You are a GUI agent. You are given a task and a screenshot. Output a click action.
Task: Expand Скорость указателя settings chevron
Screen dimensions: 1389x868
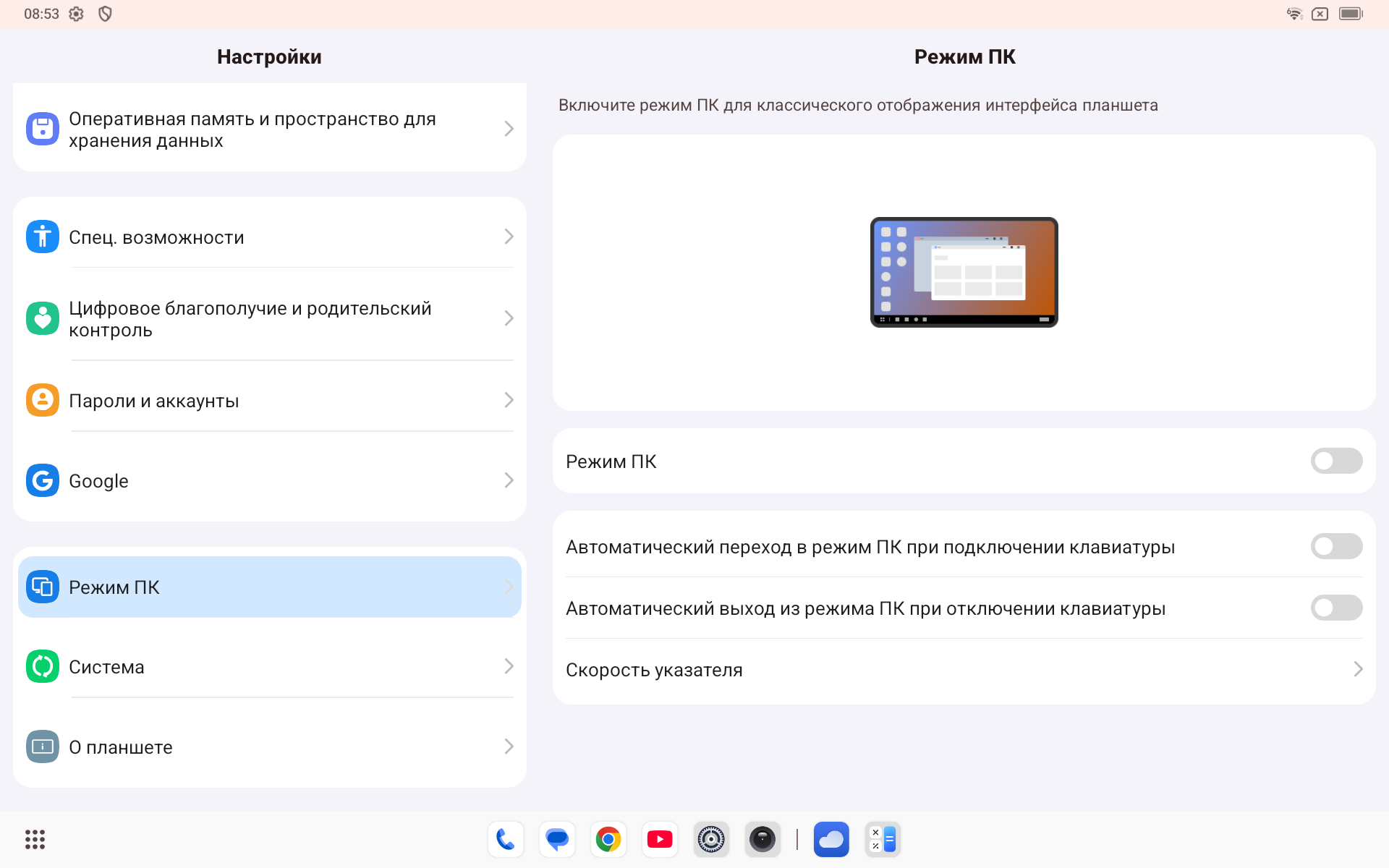[1357, 670]
